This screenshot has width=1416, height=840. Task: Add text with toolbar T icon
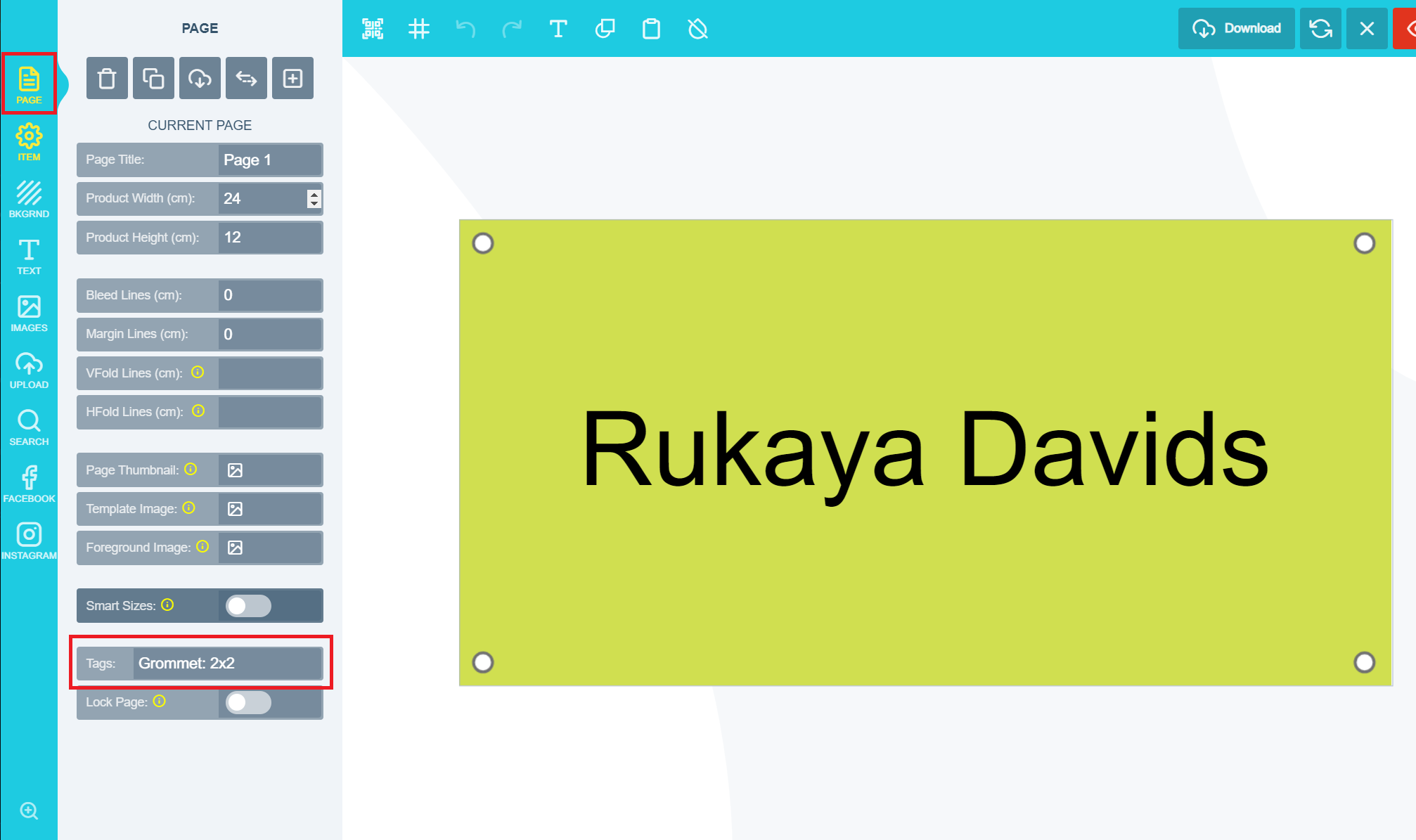558,29
